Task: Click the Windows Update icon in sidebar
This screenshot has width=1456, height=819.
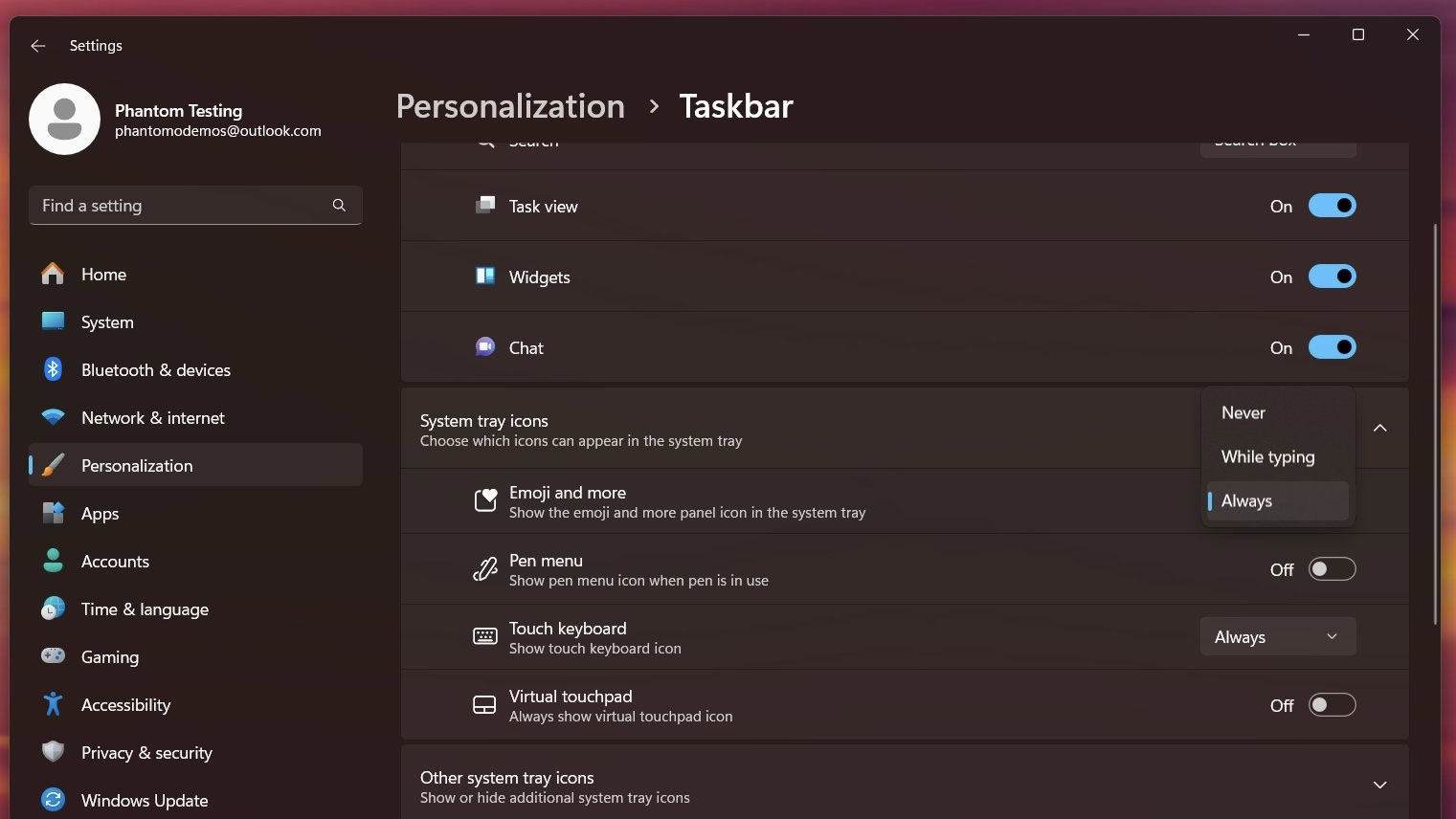Action: click(54, 800)
